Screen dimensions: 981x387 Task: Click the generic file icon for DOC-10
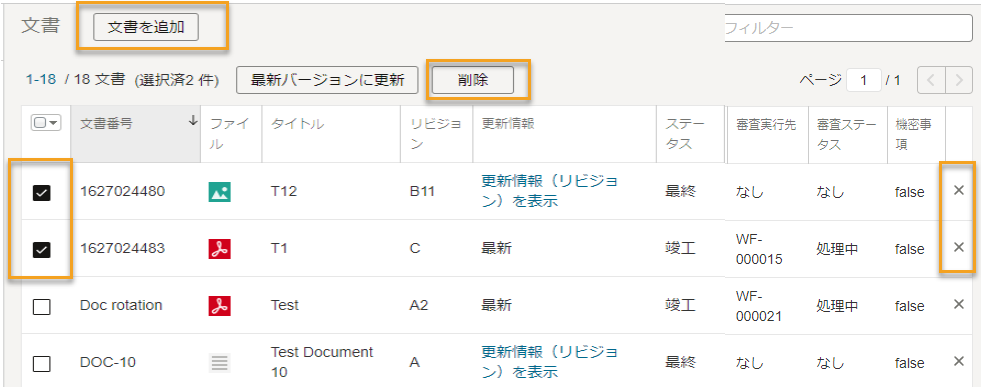point(219,363)
